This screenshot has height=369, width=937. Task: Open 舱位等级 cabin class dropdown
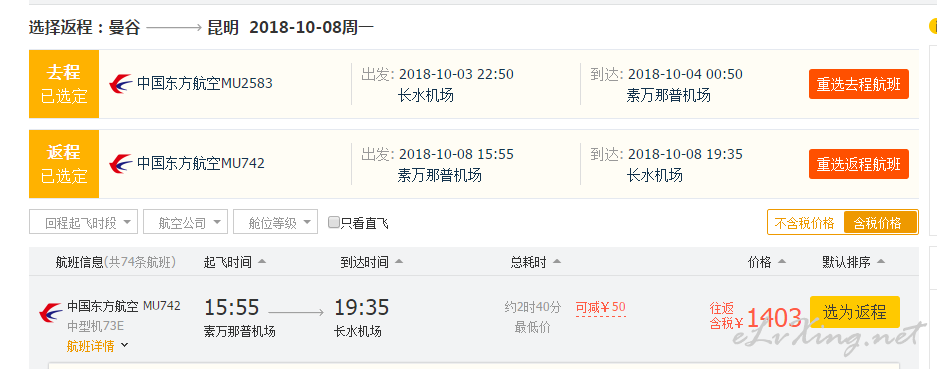pos(275,222)
